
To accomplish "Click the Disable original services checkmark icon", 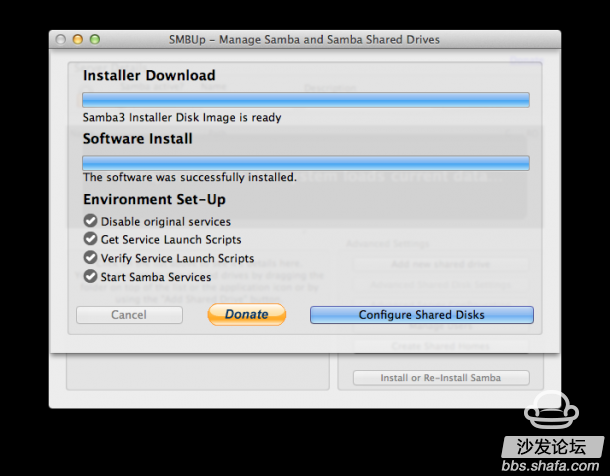I will [90, 220].
